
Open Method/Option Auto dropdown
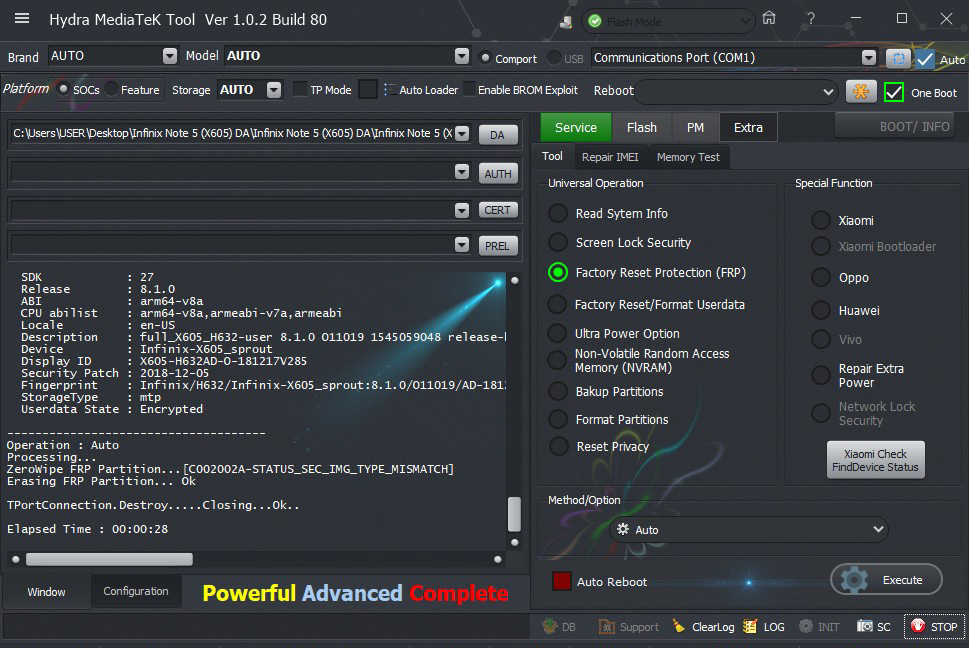coord(749,529)
